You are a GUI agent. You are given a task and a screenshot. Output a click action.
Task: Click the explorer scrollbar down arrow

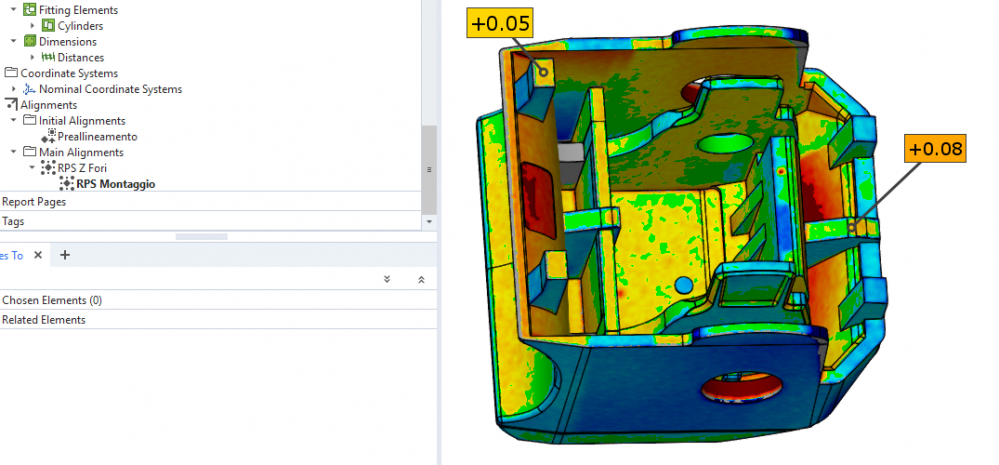429,222
